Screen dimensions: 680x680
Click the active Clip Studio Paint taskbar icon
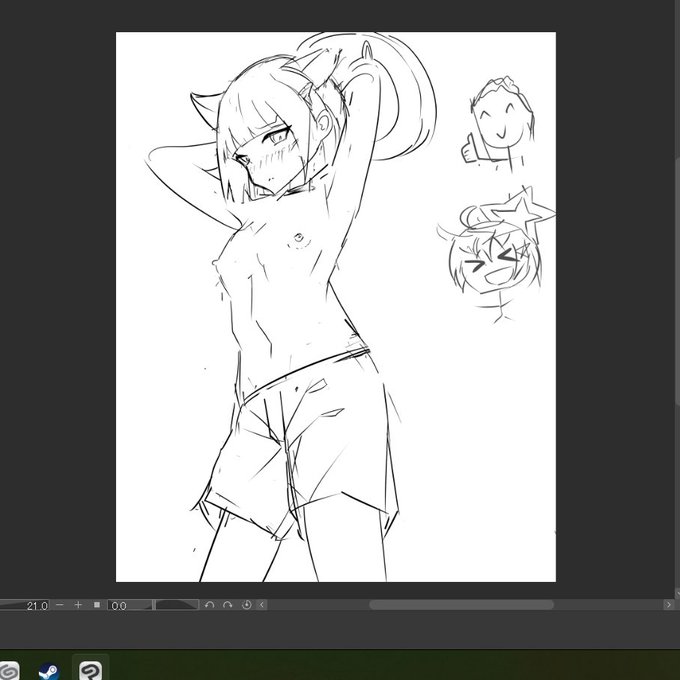(91, 670)
